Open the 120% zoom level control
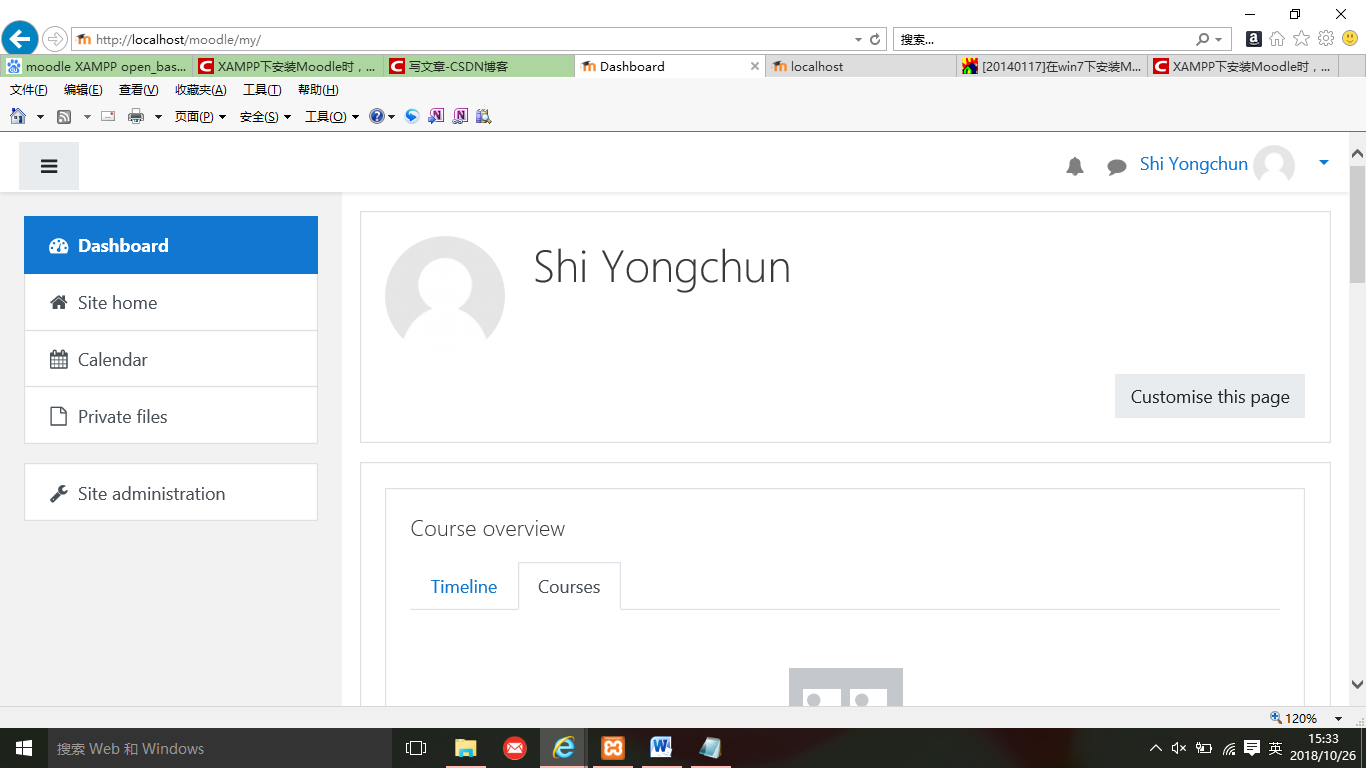The image size is (1366, 768). [x=1301, y=717]
